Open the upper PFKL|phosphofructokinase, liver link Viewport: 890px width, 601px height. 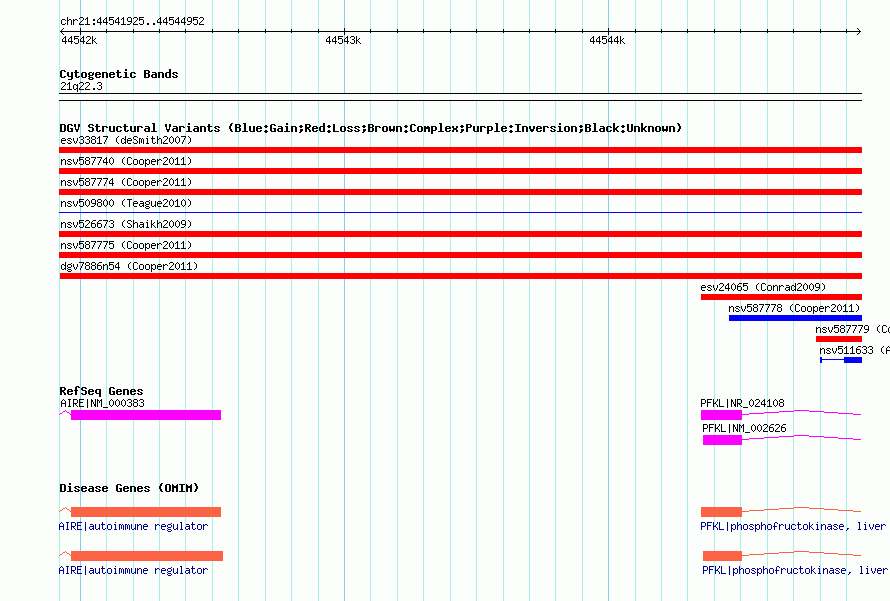point(793,527)
